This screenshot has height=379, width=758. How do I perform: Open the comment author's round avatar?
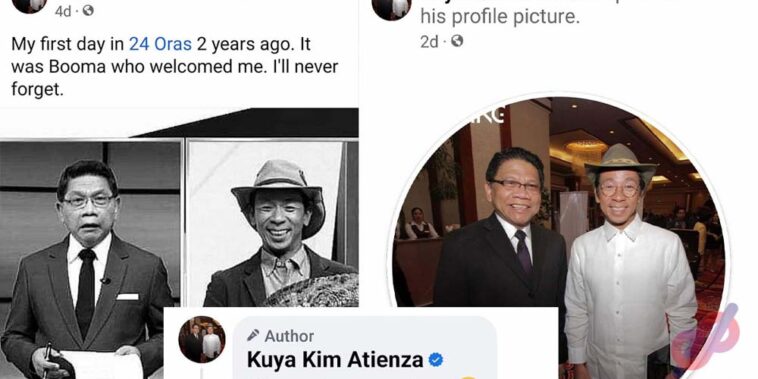(202, 339)
